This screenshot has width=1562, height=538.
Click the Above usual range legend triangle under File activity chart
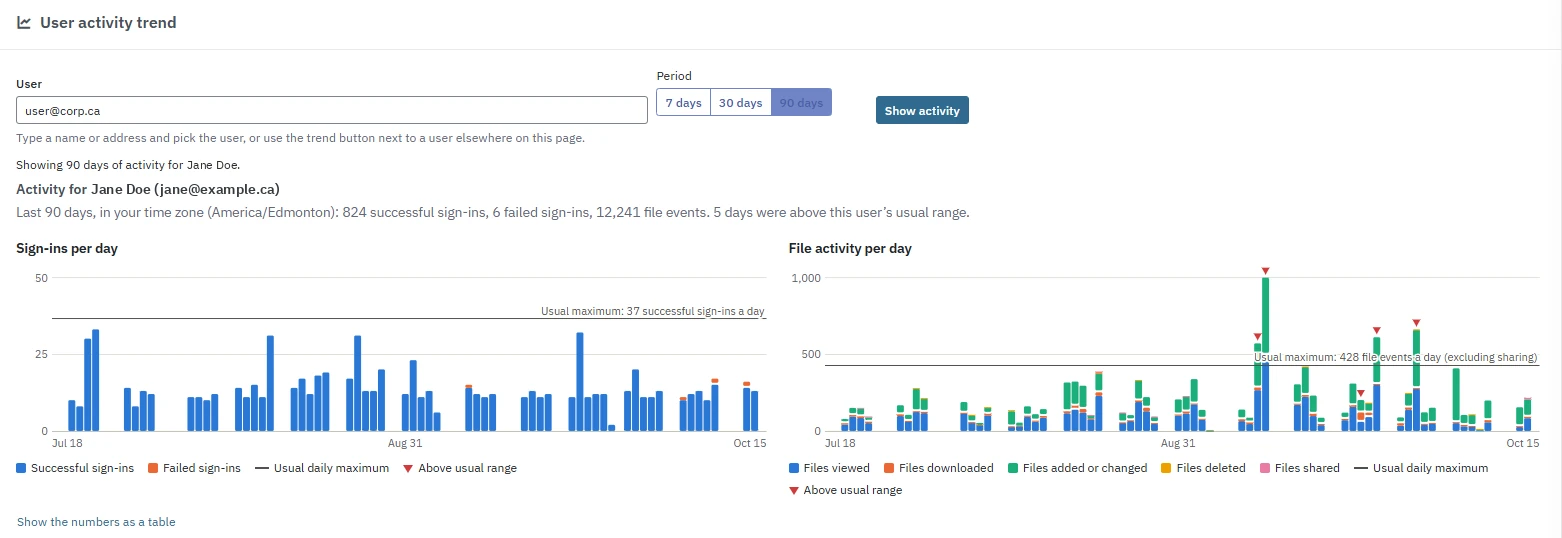coord(794,490)
